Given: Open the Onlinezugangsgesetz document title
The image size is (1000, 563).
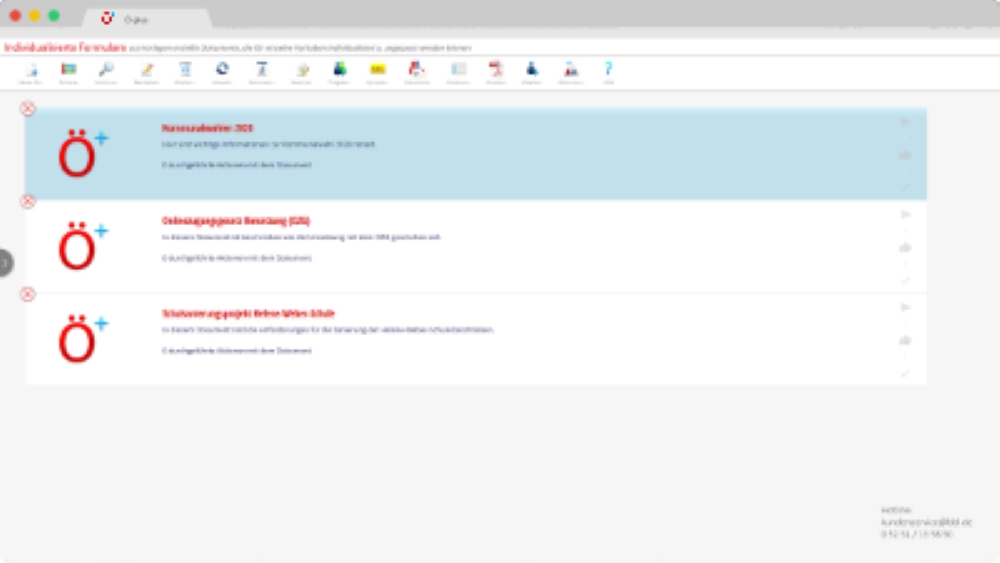Looking at the screenshot, I should point(236,221).
